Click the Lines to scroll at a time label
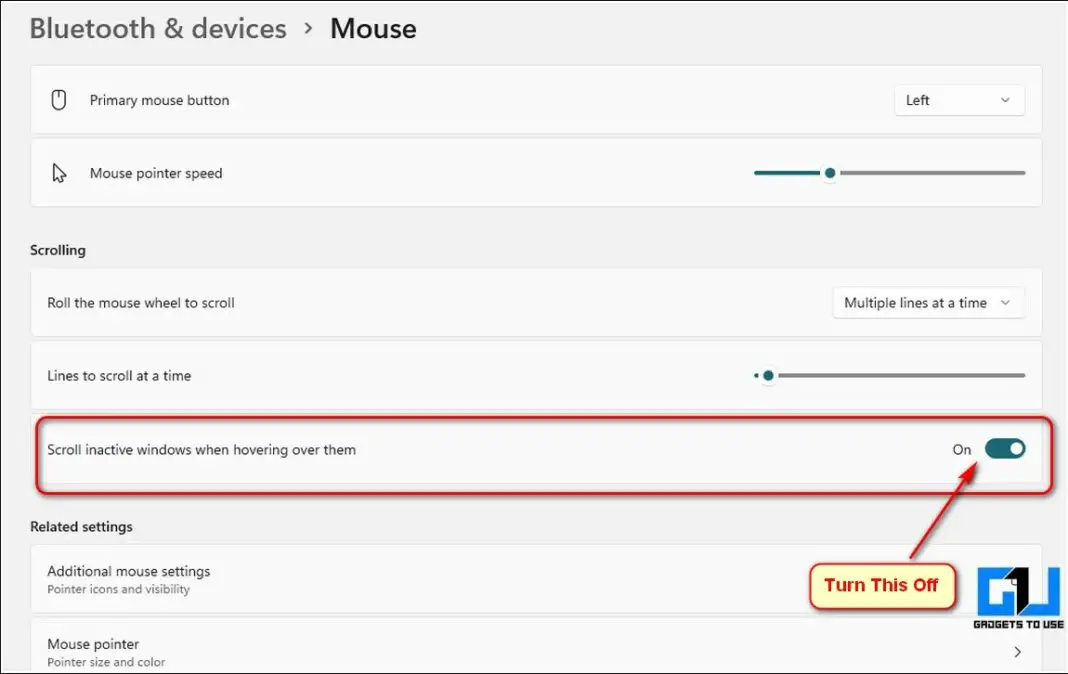This screenshot has height=674, width=1068. click(119, 376)
